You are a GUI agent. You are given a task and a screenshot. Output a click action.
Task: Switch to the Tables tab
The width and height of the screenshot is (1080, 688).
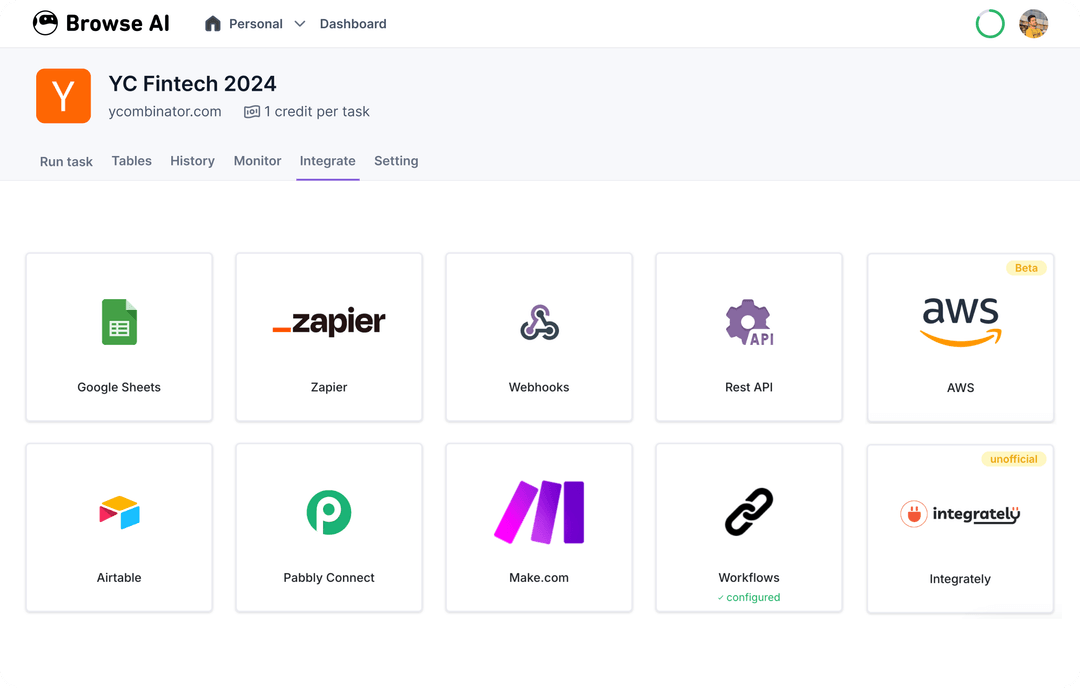coord(131,161)
